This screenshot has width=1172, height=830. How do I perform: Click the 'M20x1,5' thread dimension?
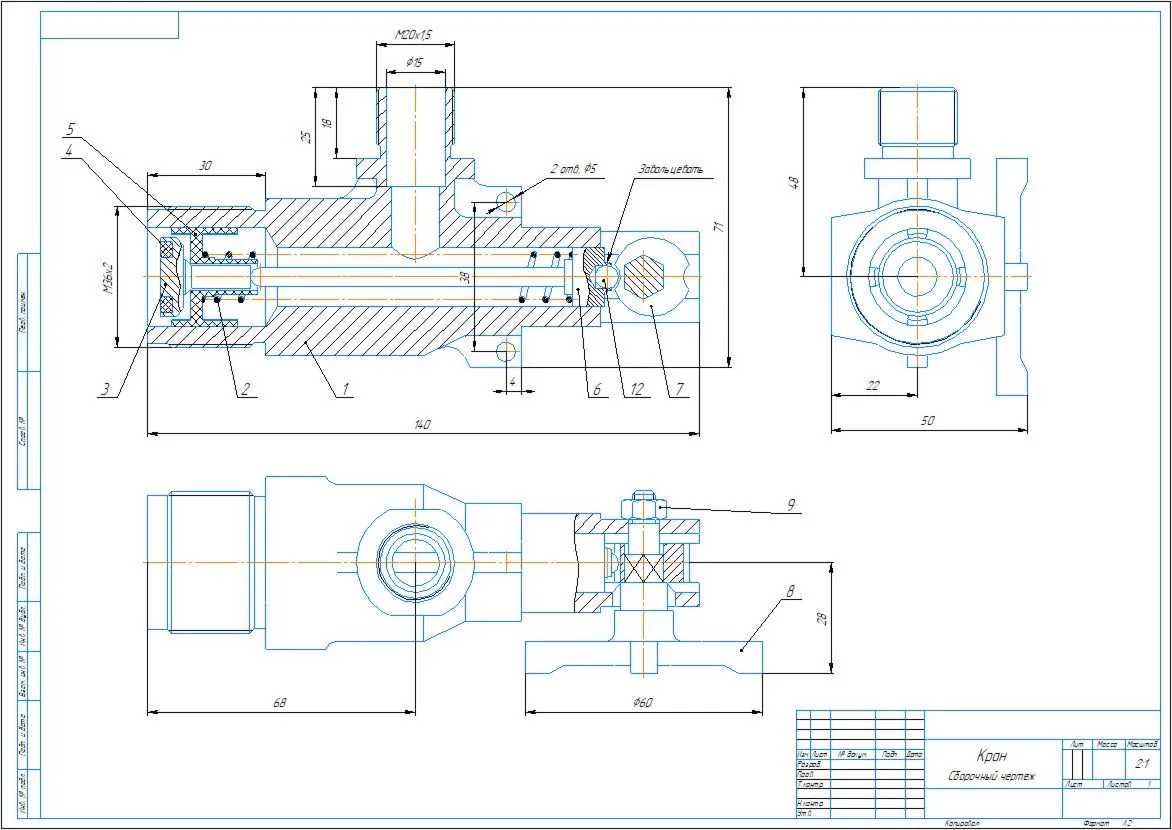pos(414,34)
